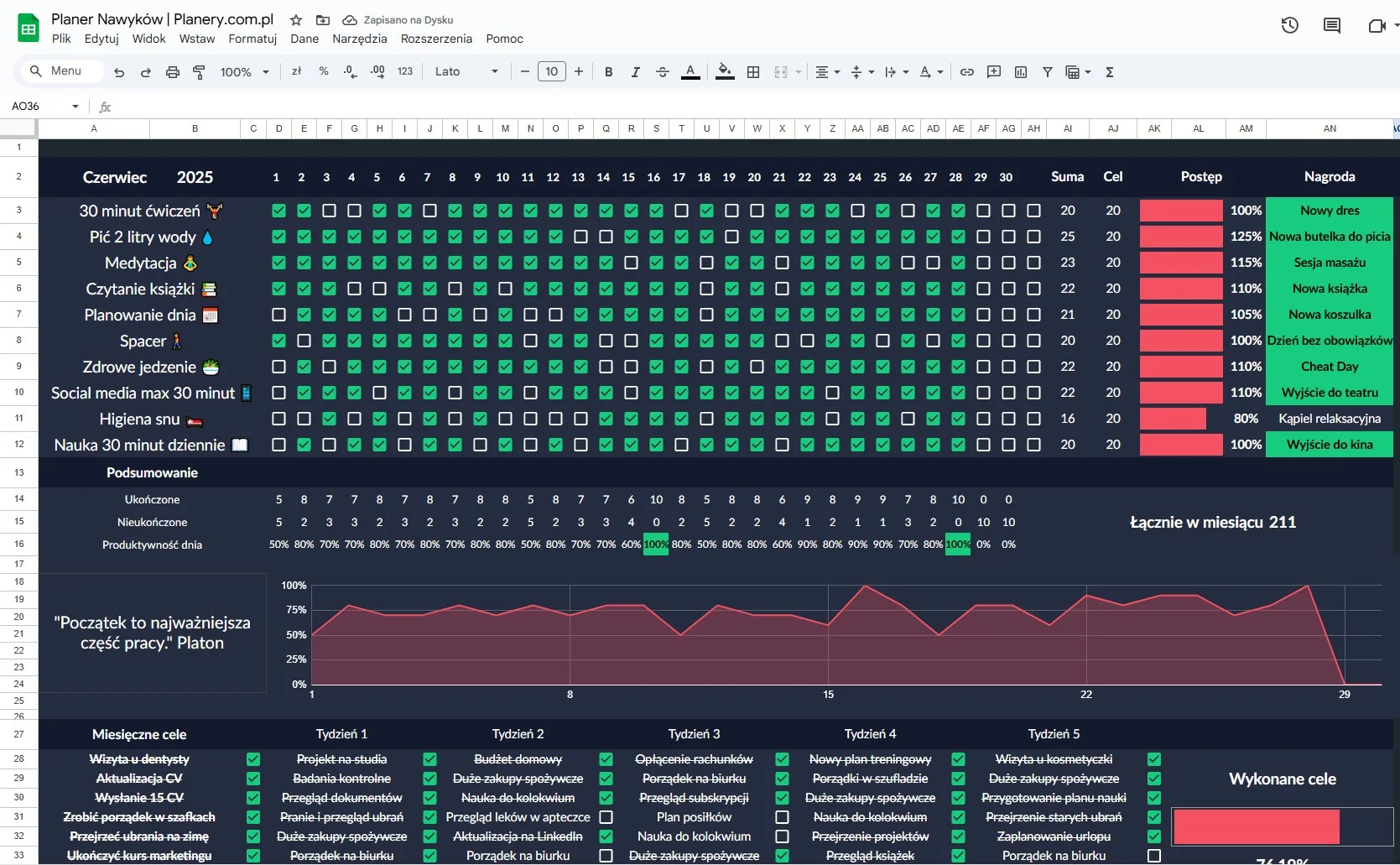Open the zoom 100% dropdown
This screenshot has height=865, width=1400.
[244, 72]
